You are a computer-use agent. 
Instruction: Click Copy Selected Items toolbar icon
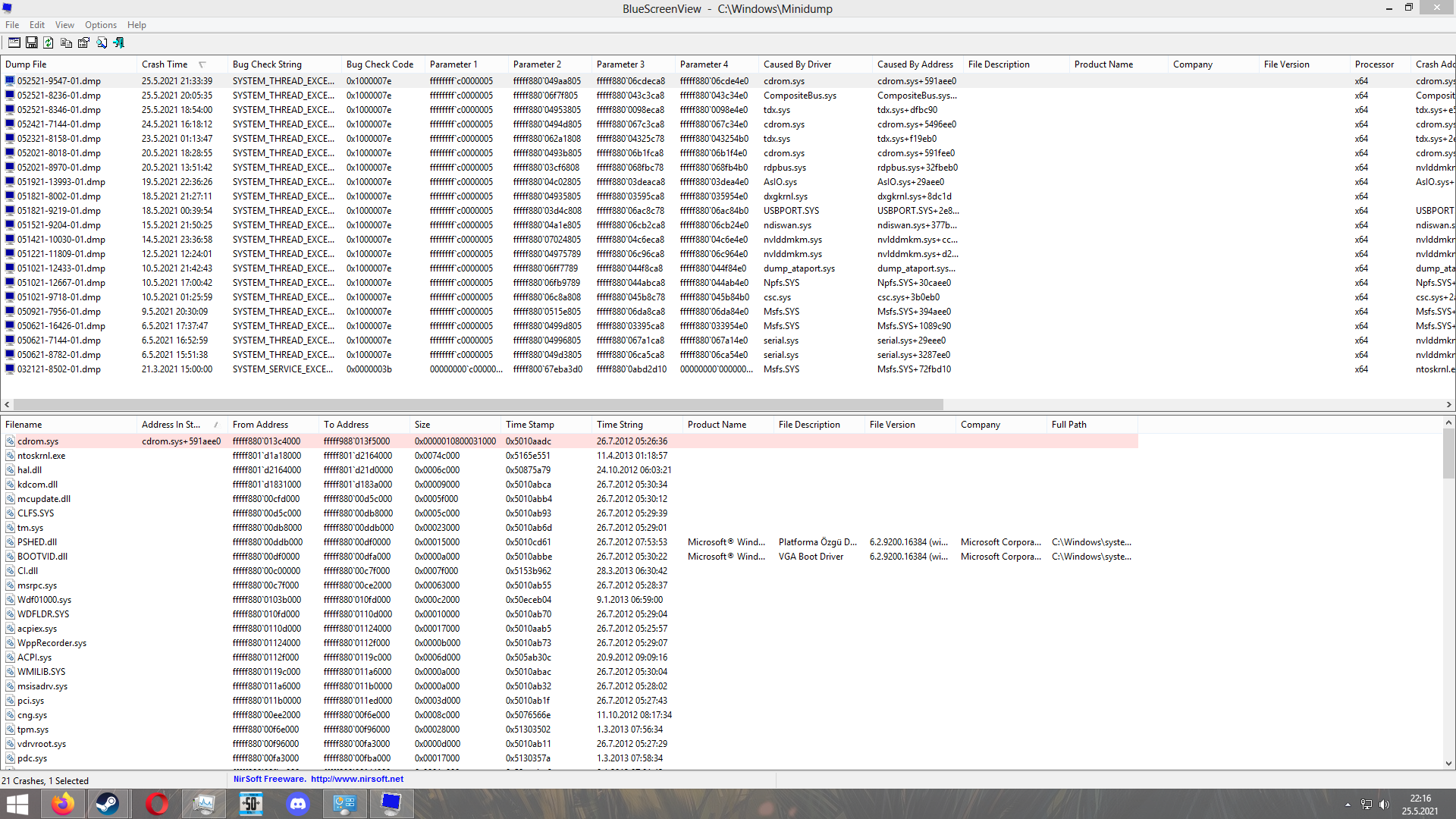(x=66, y=42)
